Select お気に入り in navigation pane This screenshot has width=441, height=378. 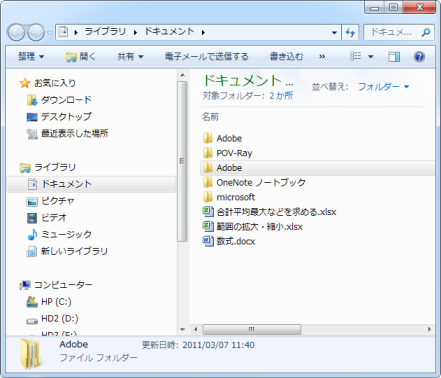click(x=55, y=83)
